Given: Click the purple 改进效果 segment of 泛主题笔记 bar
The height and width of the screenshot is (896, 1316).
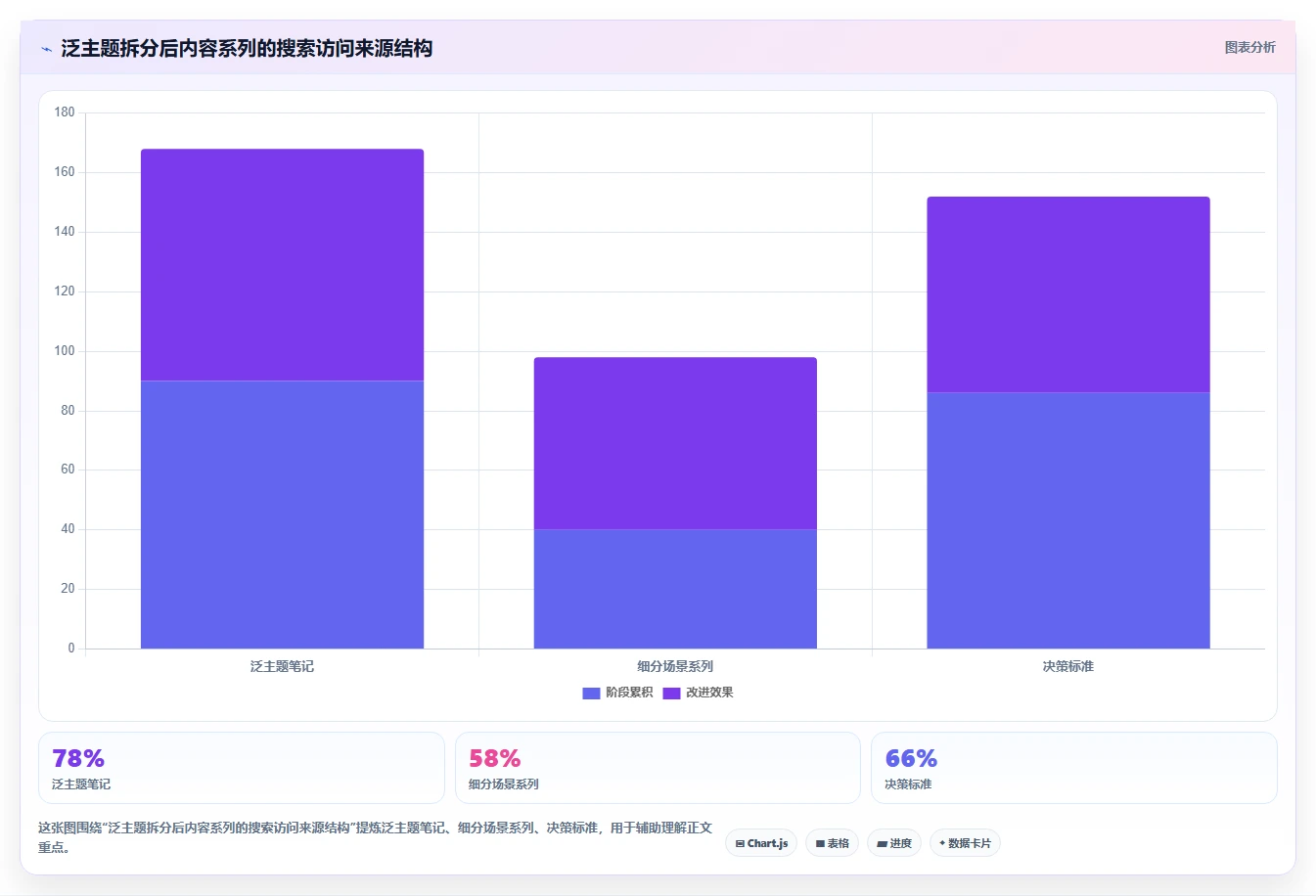Looking at the screenshot, I should click(x=282, y=265).
